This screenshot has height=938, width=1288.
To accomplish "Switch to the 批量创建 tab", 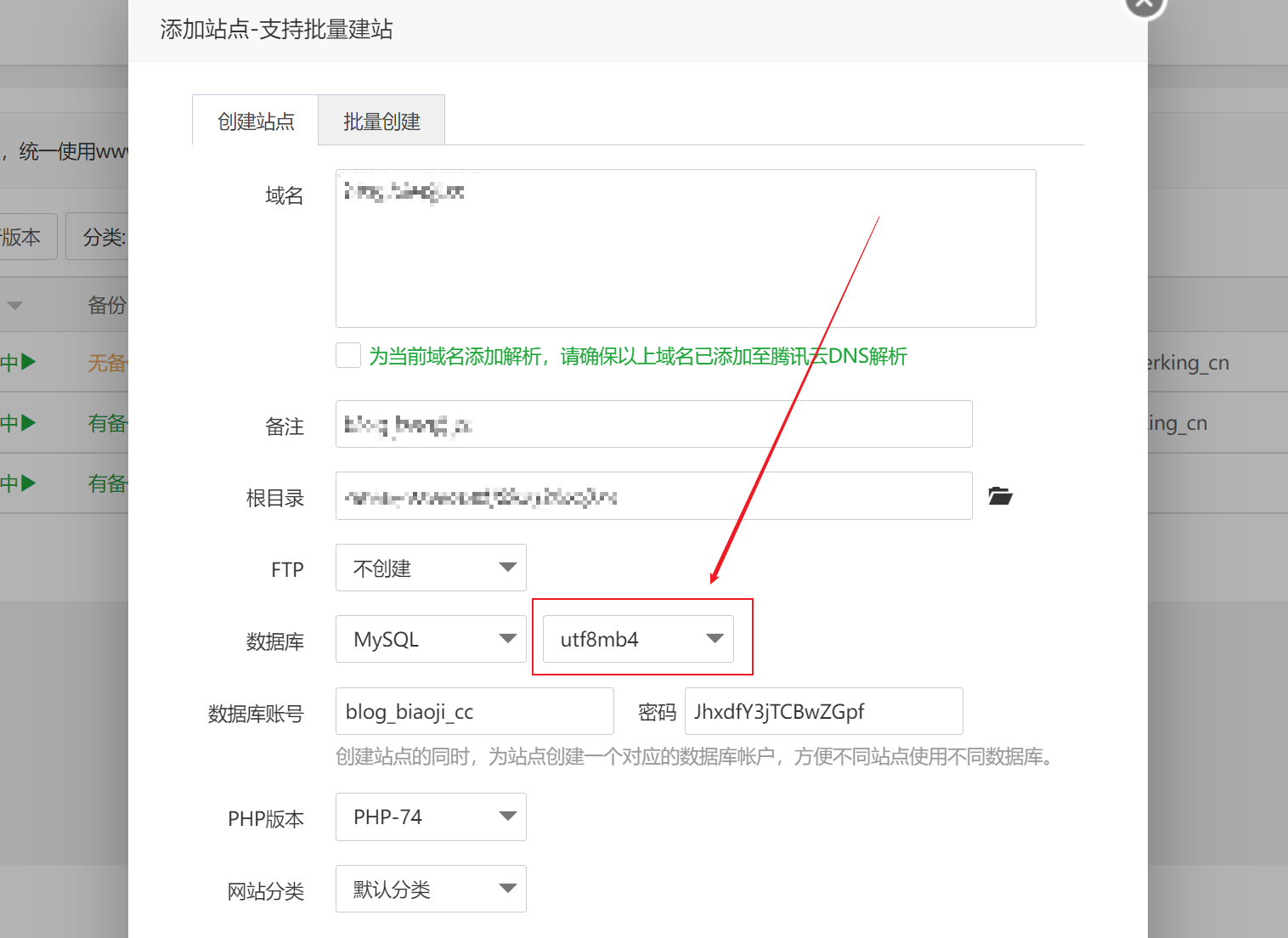I will [381, 121].
